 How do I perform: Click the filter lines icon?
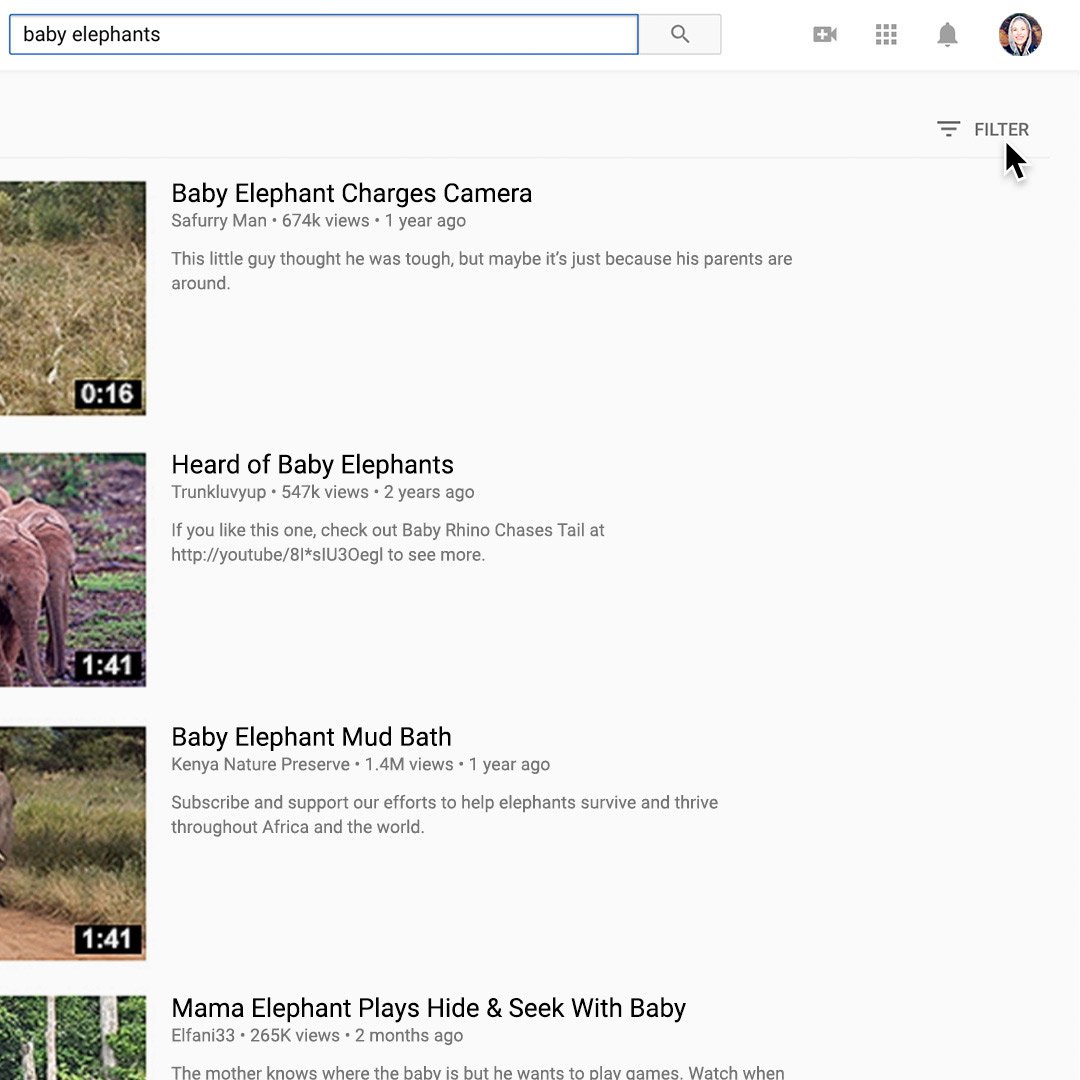pyautogui.click(x=948, y=129)
